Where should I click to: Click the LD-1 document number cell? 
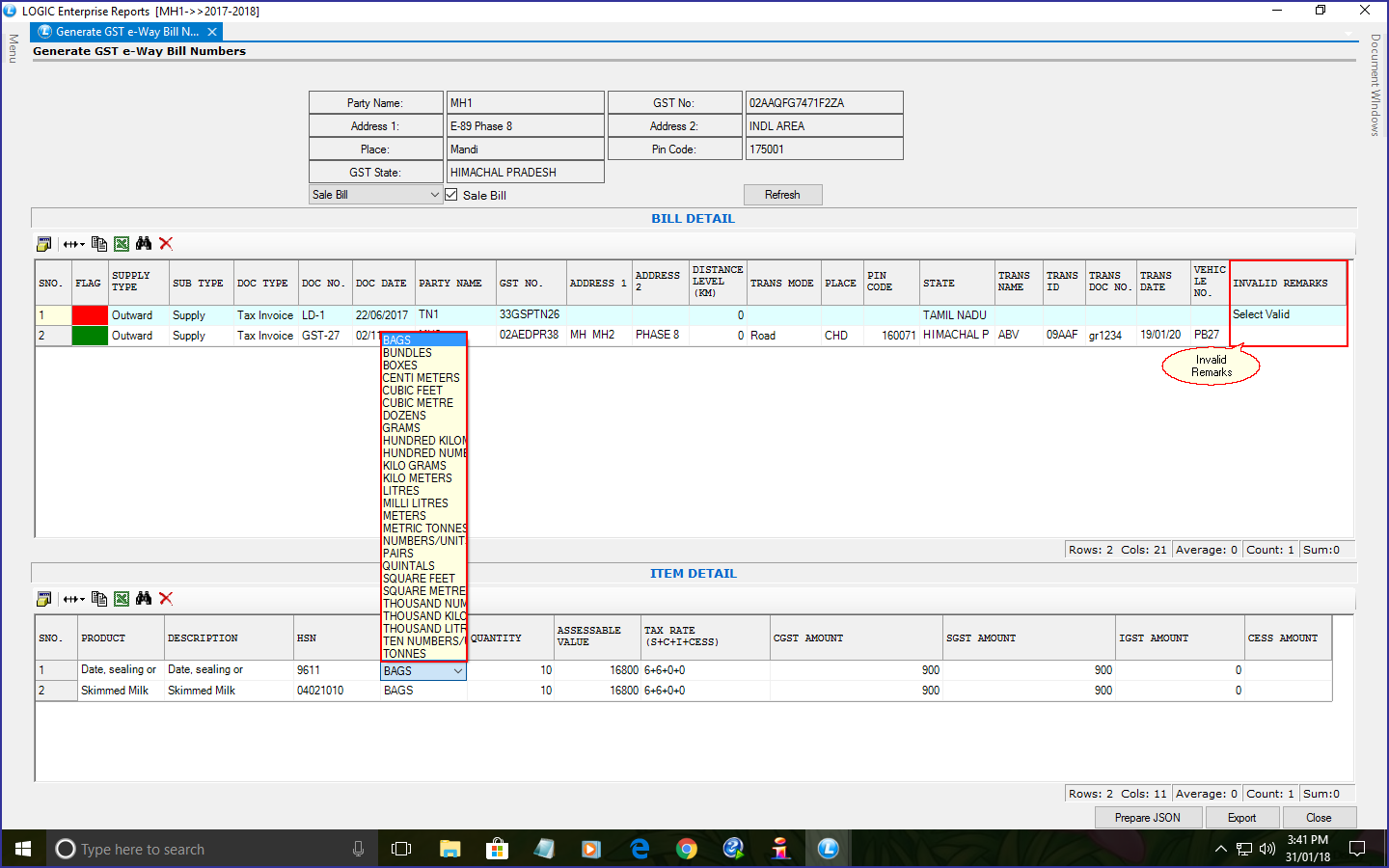coord(325,315)
